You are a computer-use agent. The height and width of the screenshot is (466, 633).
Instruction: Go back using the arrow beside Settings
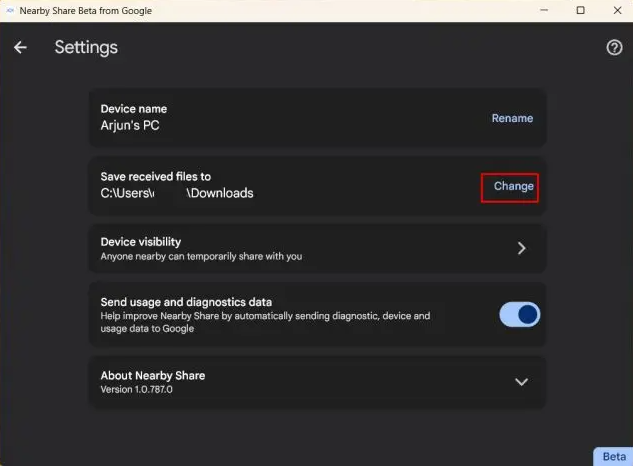(20, 47)
